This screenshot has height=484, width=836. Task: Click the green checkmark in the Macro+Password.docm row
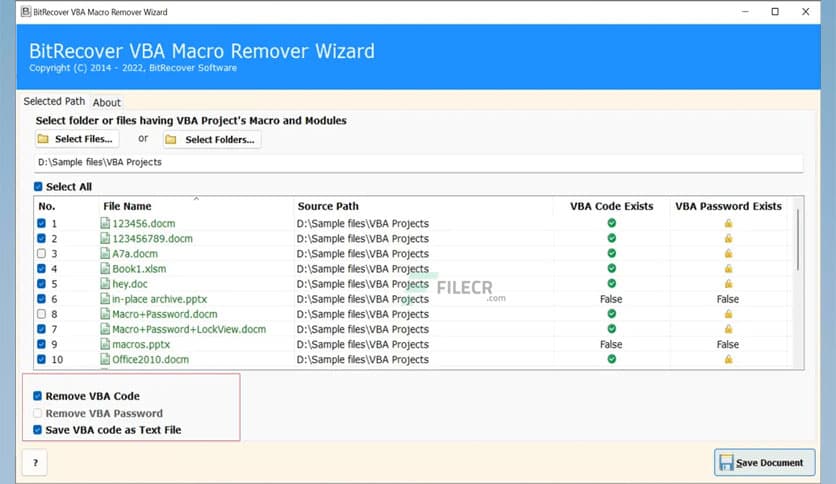pos(612,313)
